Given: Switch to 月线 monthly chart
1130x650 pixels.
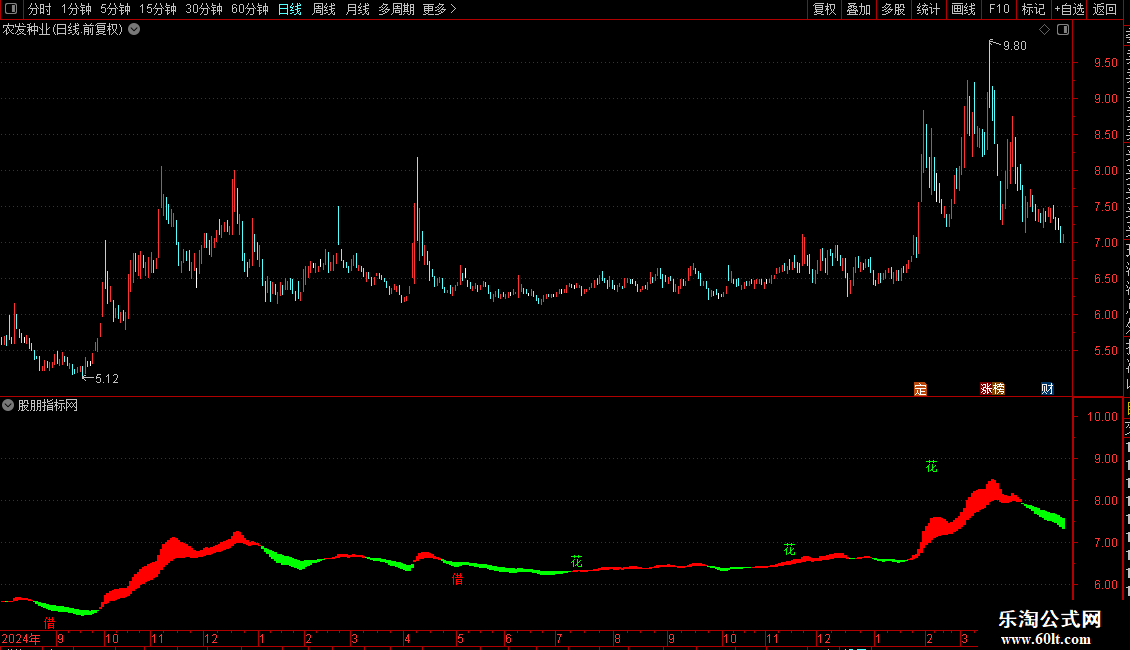Looking at the screenshot, I should (357, 9).
